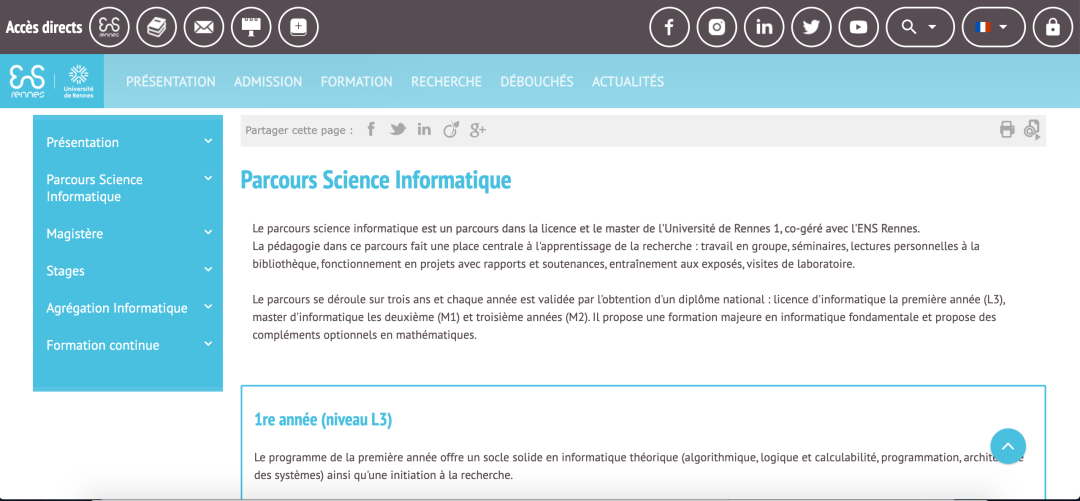Image resolution: width=1080 pixels, height=501 pixels.
Task: Click the print page icon
Action: click(1007, 129)
